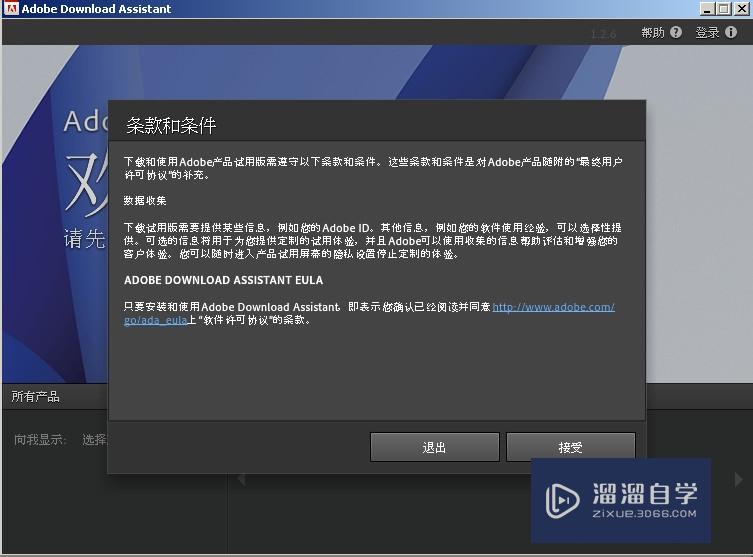
Task: Click the 条款和条件 dialog heading
Action: 171,126
